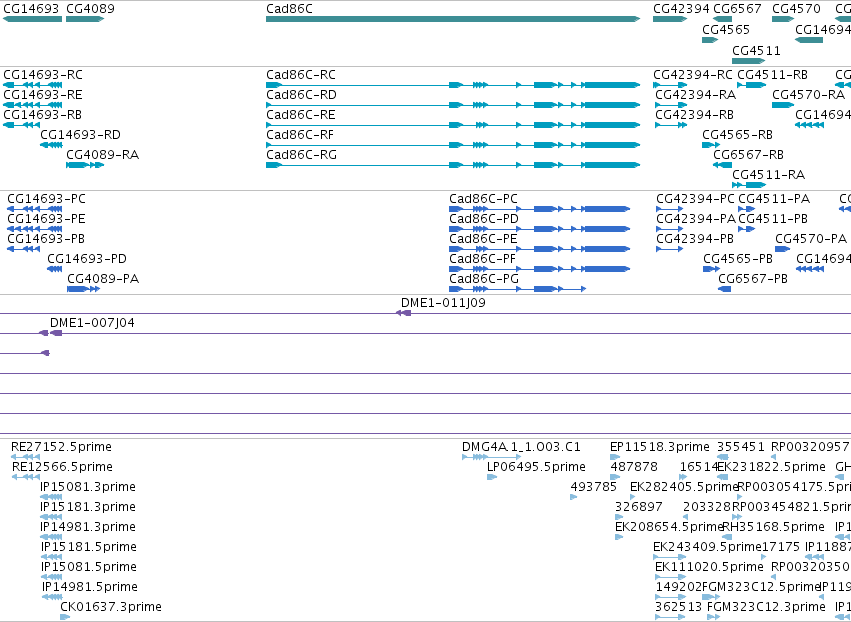
Task: Select the Cad86C-RF transcript
Action: 453,145
